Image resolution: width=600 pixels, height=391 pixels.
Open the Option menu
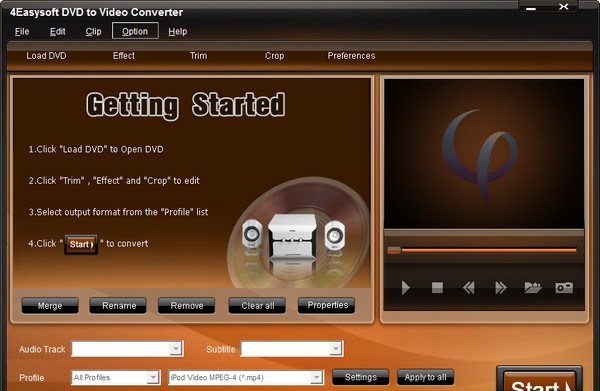[135, 31]
